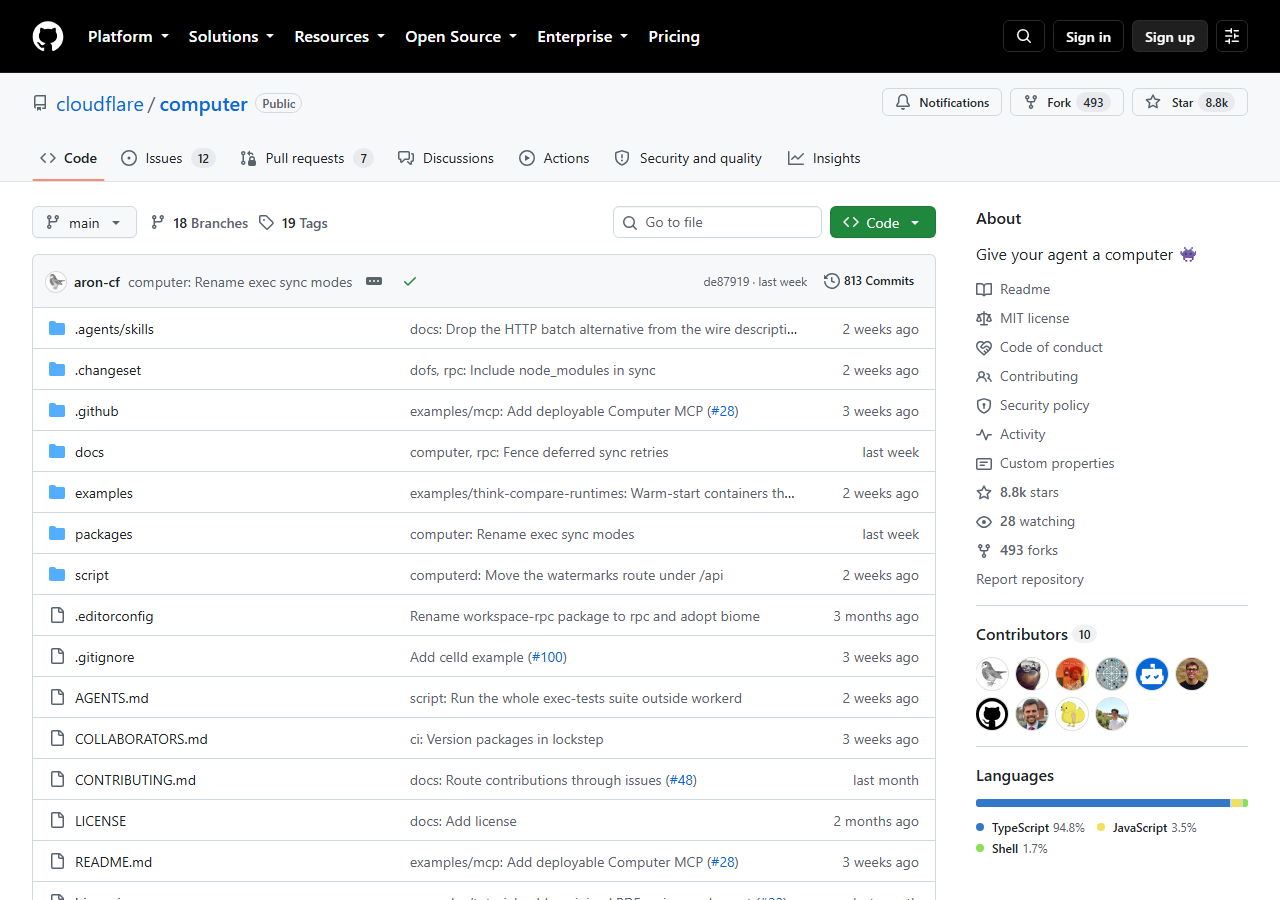Click the packages folder icon
Viewport: 1280px width, 900px height.
click(x=57, y=534)
